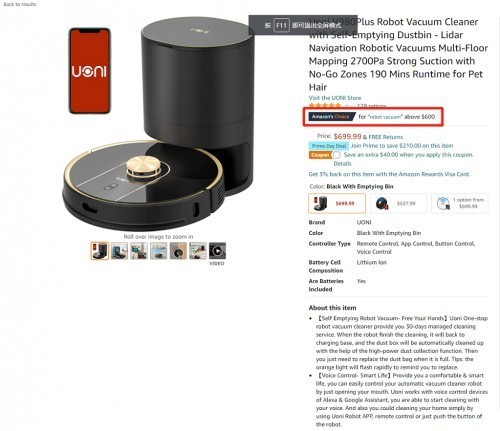Select the first product thumbnail with phone
Viewport: 500px width, 431px height.
click(x=100, y=251)
